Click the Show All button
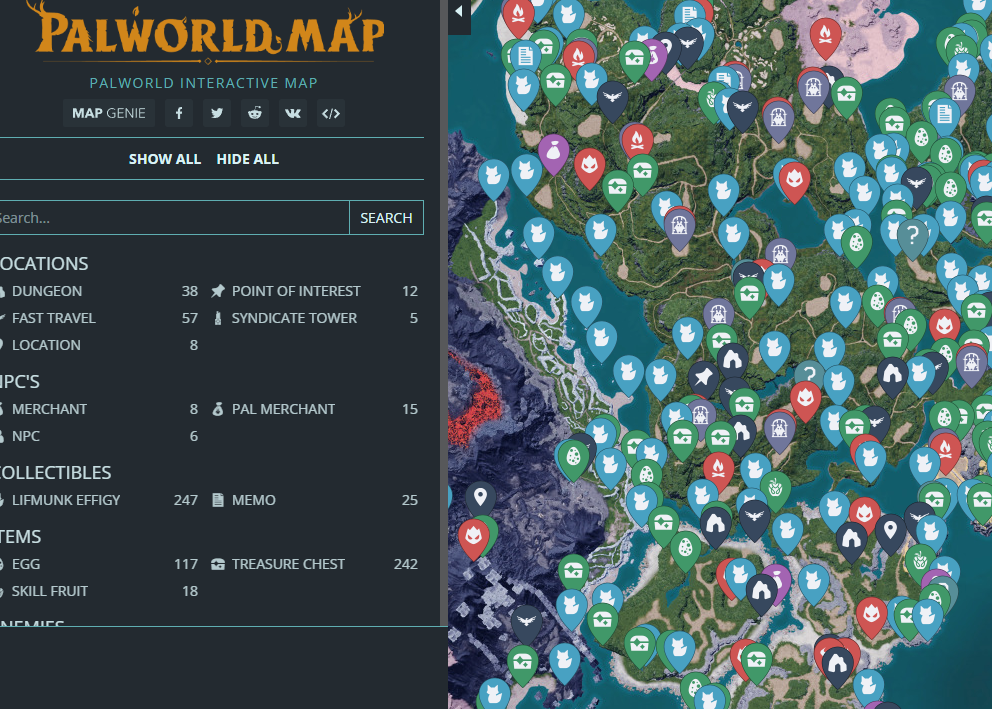Image resolution: width=992 pixels, height=709 pixels. 165,159
